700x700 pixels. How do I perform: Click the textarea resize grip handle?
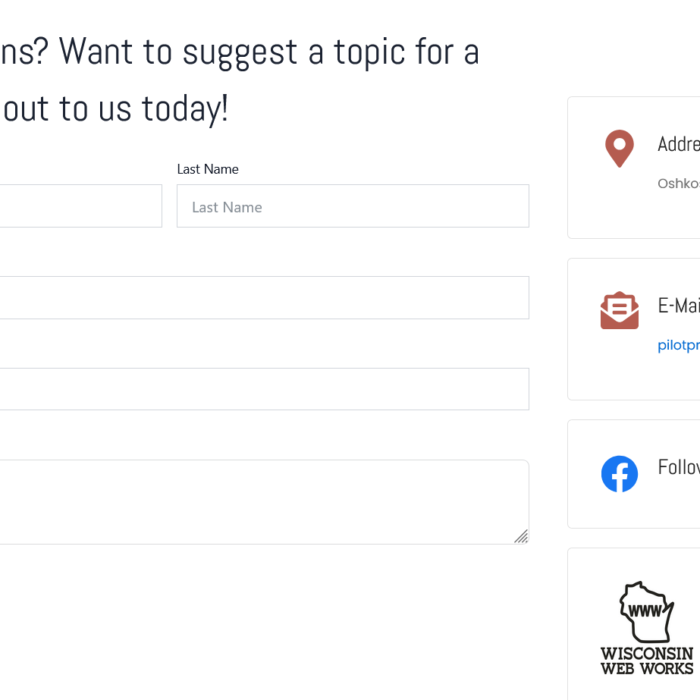pyautogui.click(x=521, y=536)
